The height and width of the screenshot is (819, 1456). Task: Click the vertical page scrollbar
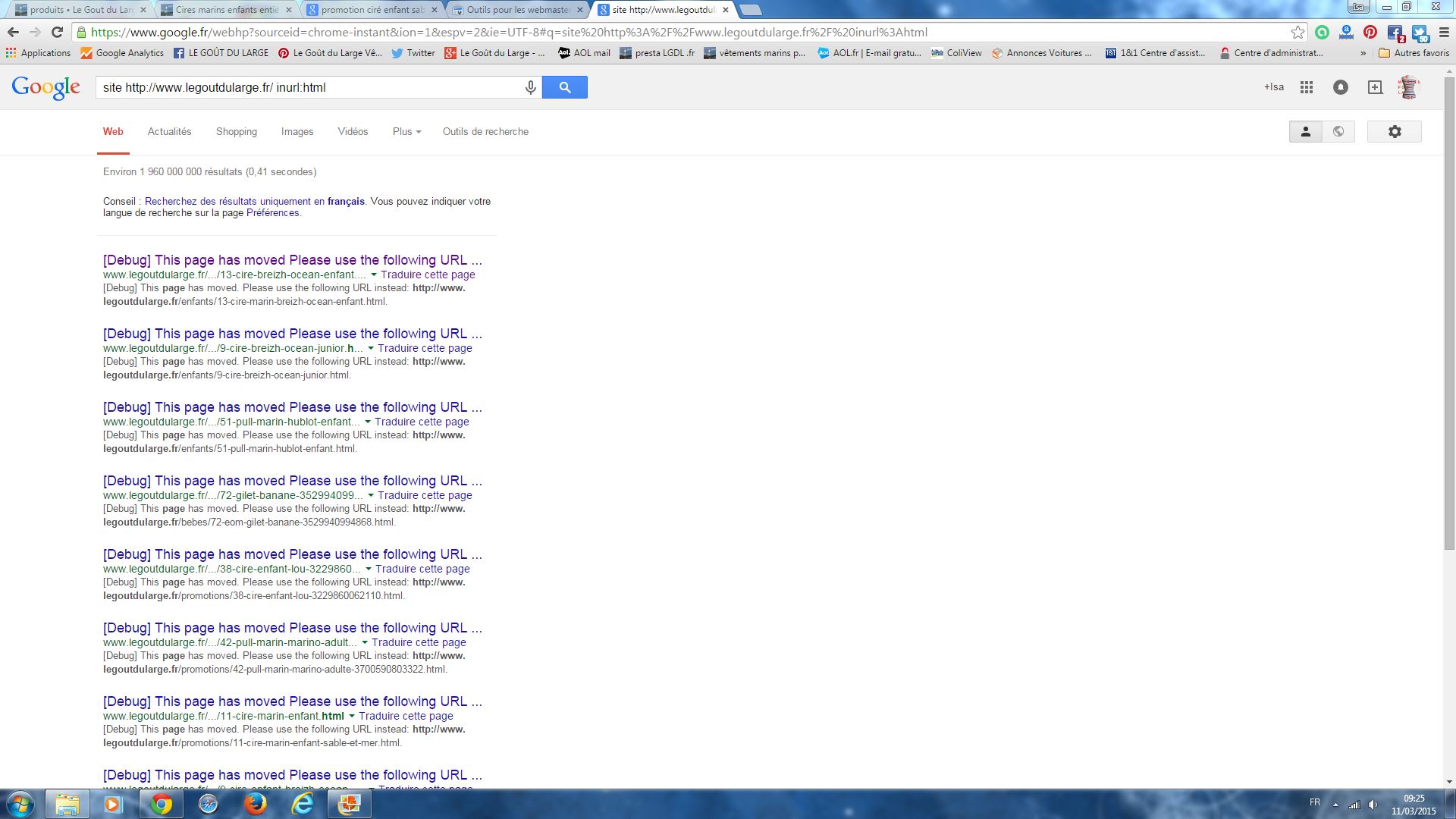[1449, 313]
